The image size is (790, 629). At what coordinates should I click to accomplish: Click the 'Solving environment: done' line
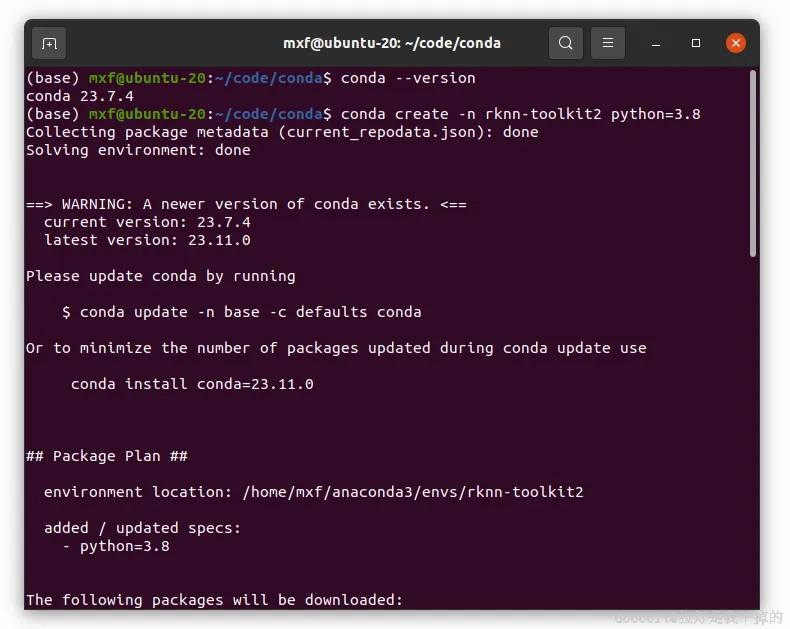(x=138, y=150)
